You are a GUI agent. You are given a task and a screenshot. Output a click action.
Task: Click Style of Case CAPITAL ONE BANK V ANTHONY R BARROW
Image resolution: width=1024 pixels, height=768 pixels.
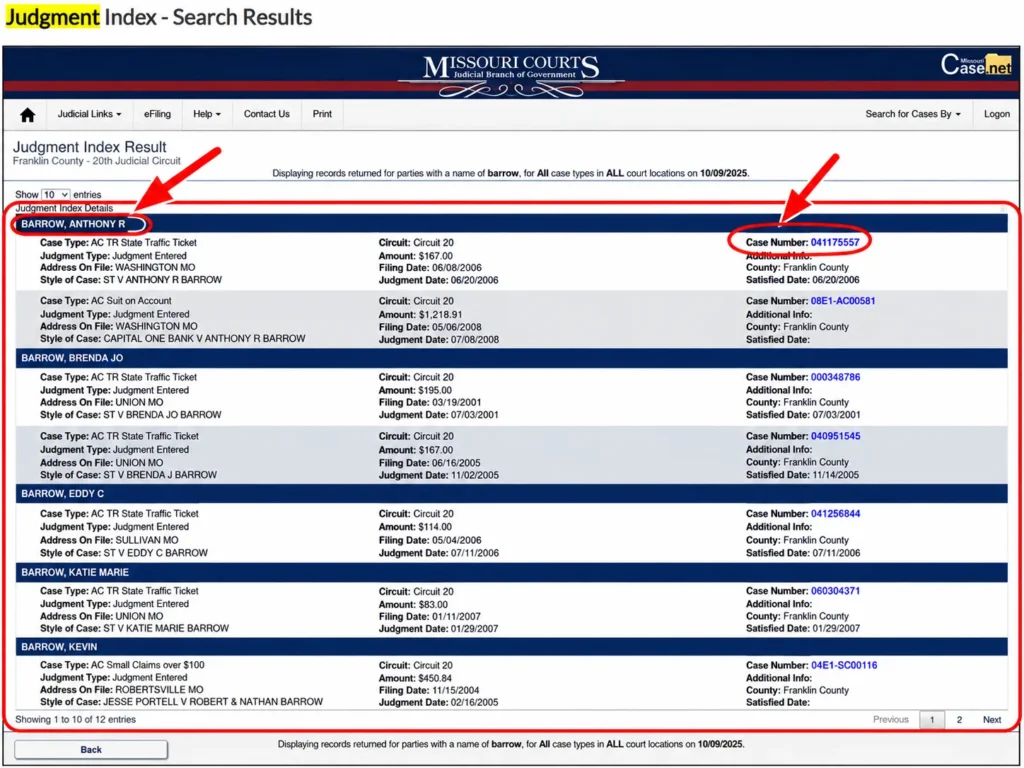tap(172, 339)
